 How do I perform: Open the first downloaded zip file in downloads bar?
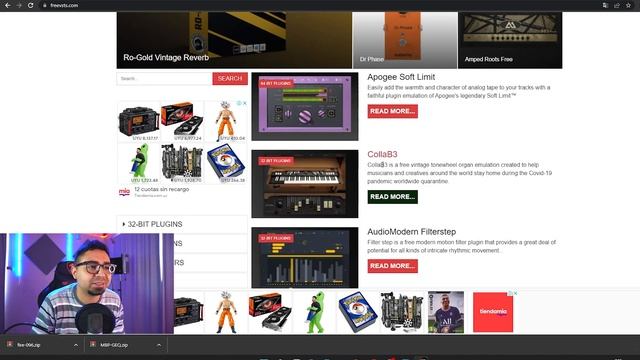pos(29,345)
